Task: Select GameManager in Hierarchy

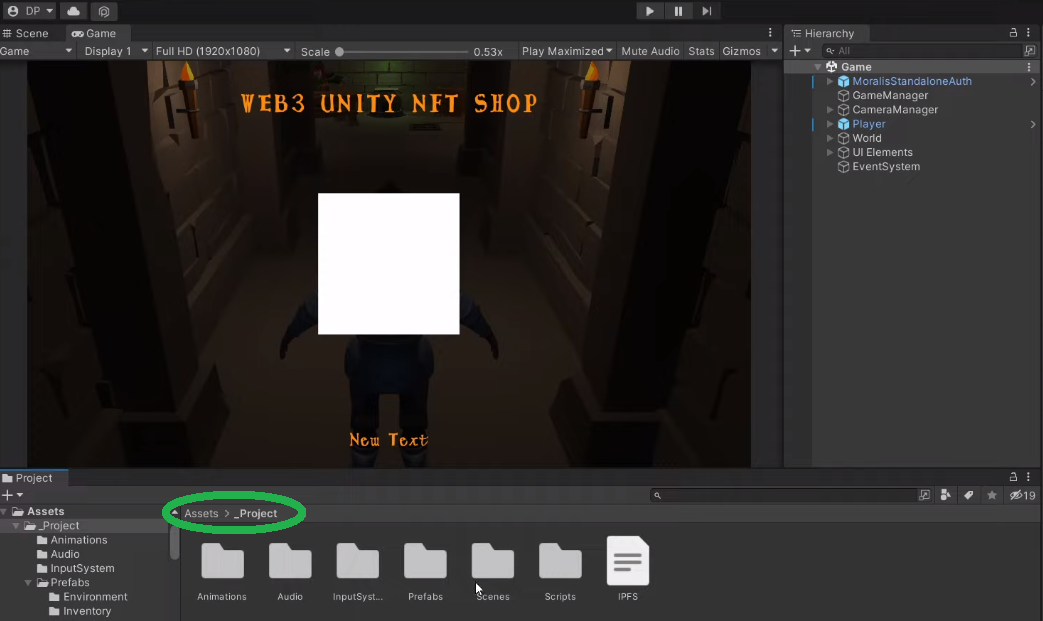Action: click(890, 96)
